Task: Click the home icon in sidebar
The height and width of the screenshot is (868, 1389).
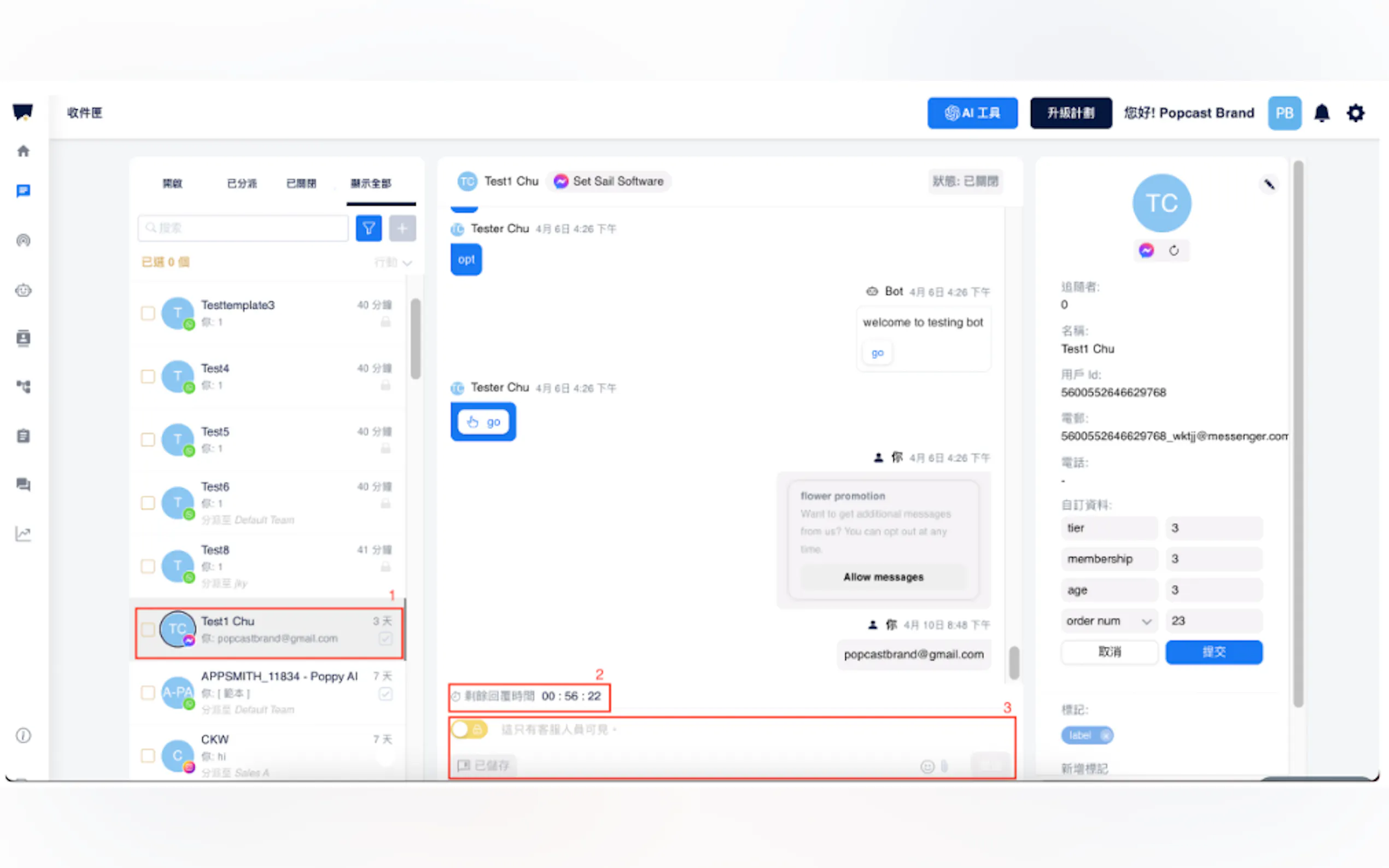Action: tap(23, 151)
